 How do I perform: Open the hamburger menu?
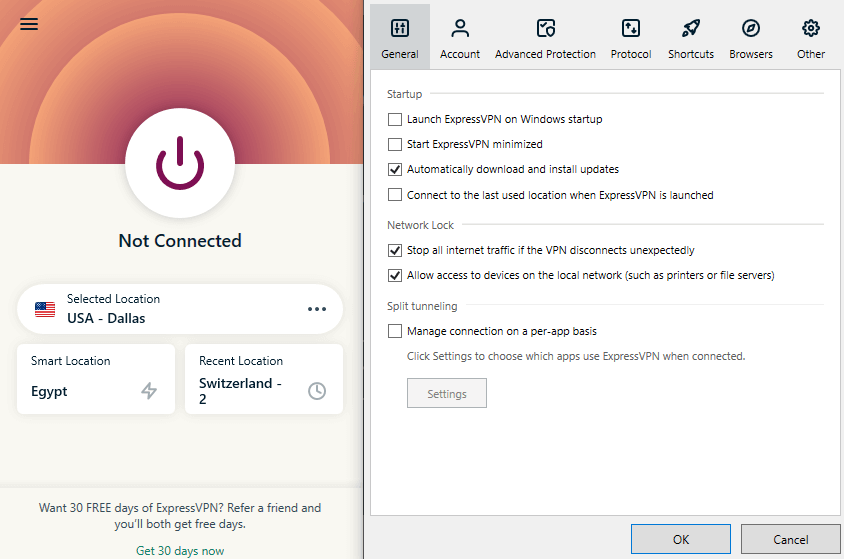tap(29, 24)
